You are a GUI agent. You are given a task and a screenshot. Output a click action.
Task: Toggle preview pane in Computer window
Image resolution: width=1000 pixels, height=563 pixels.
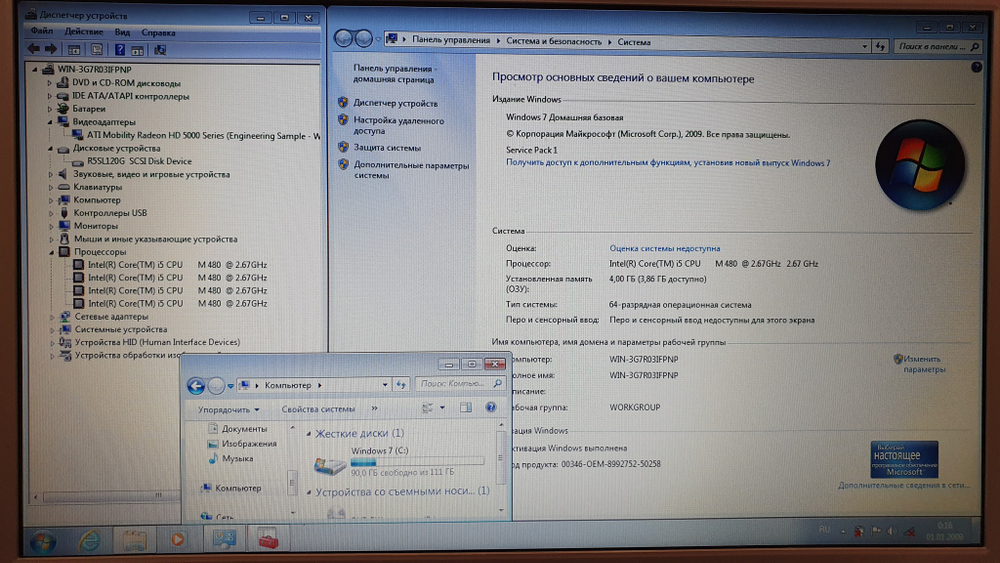[x=465, y=408]
